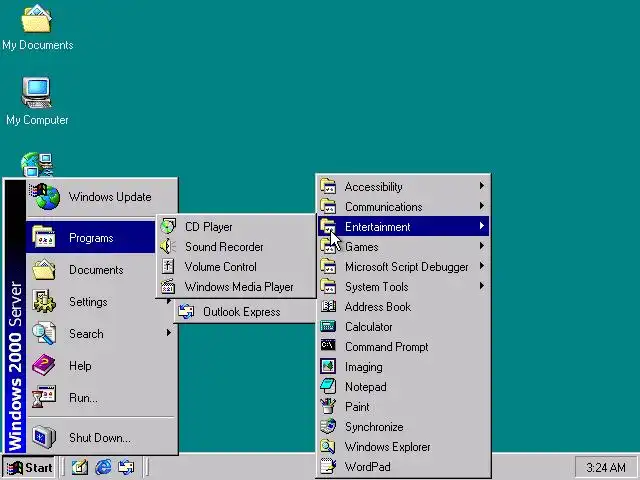
Task: Expand the Microsoft Script Debugger arrow
Action: click(482, 266)
